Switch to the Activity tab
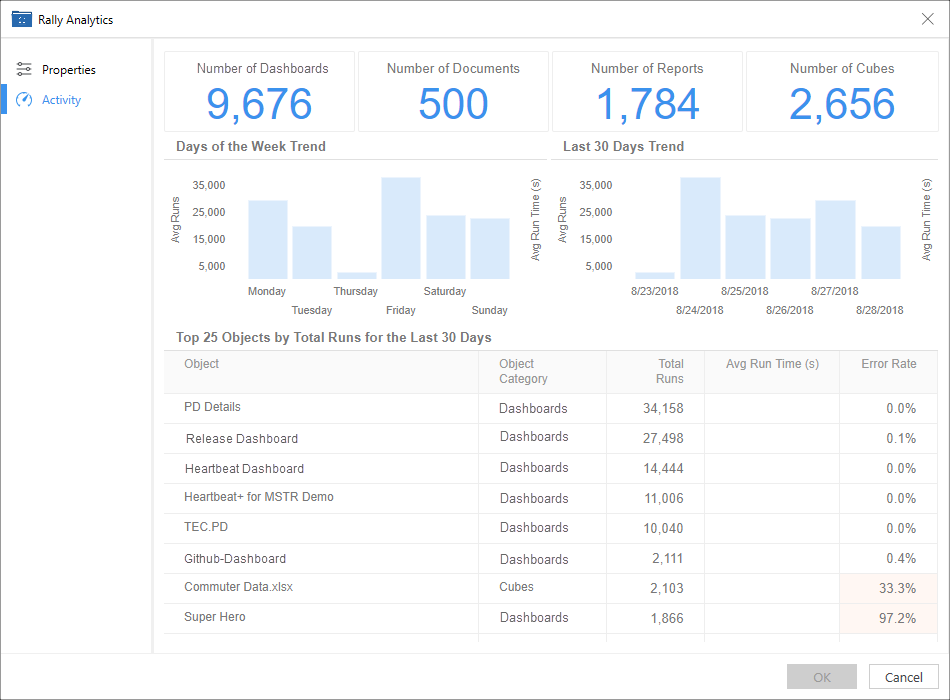Image resolution: width=950 pixels, height=700 pixels. click(61, 100)
